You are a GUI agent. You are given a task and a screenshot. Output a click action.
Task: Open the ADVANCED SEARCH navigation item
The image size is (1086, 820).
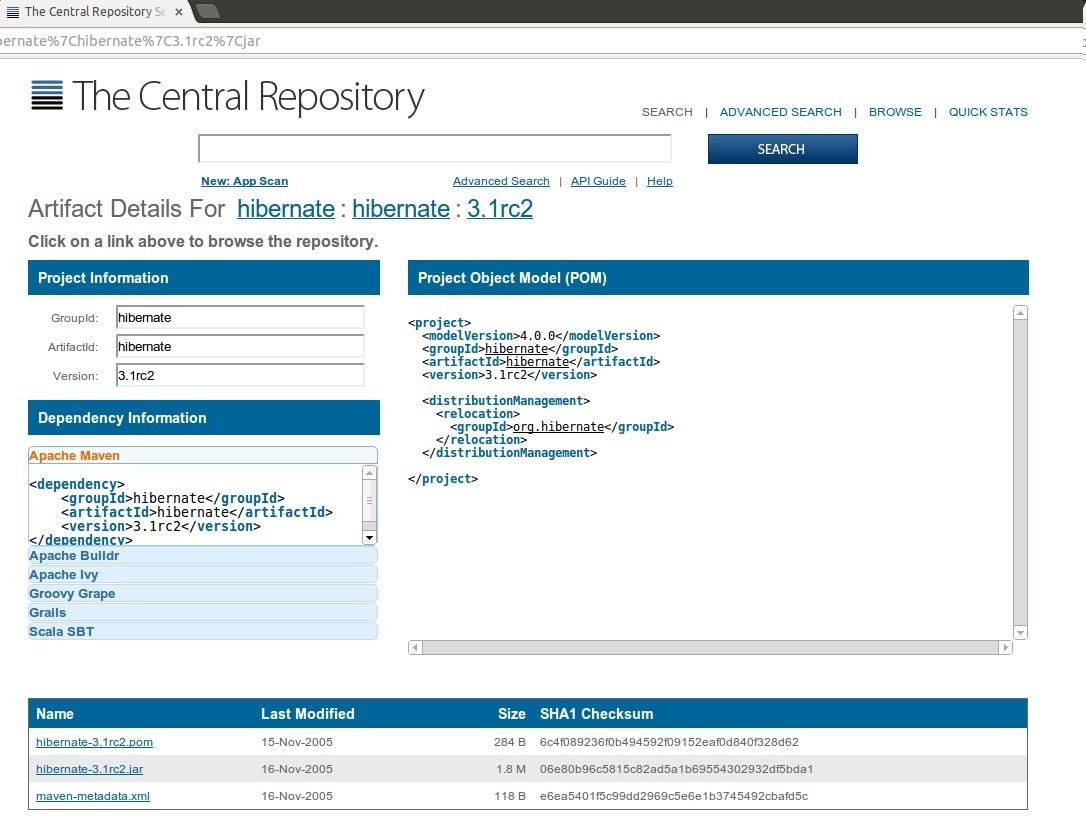click(x=781, y=112)
